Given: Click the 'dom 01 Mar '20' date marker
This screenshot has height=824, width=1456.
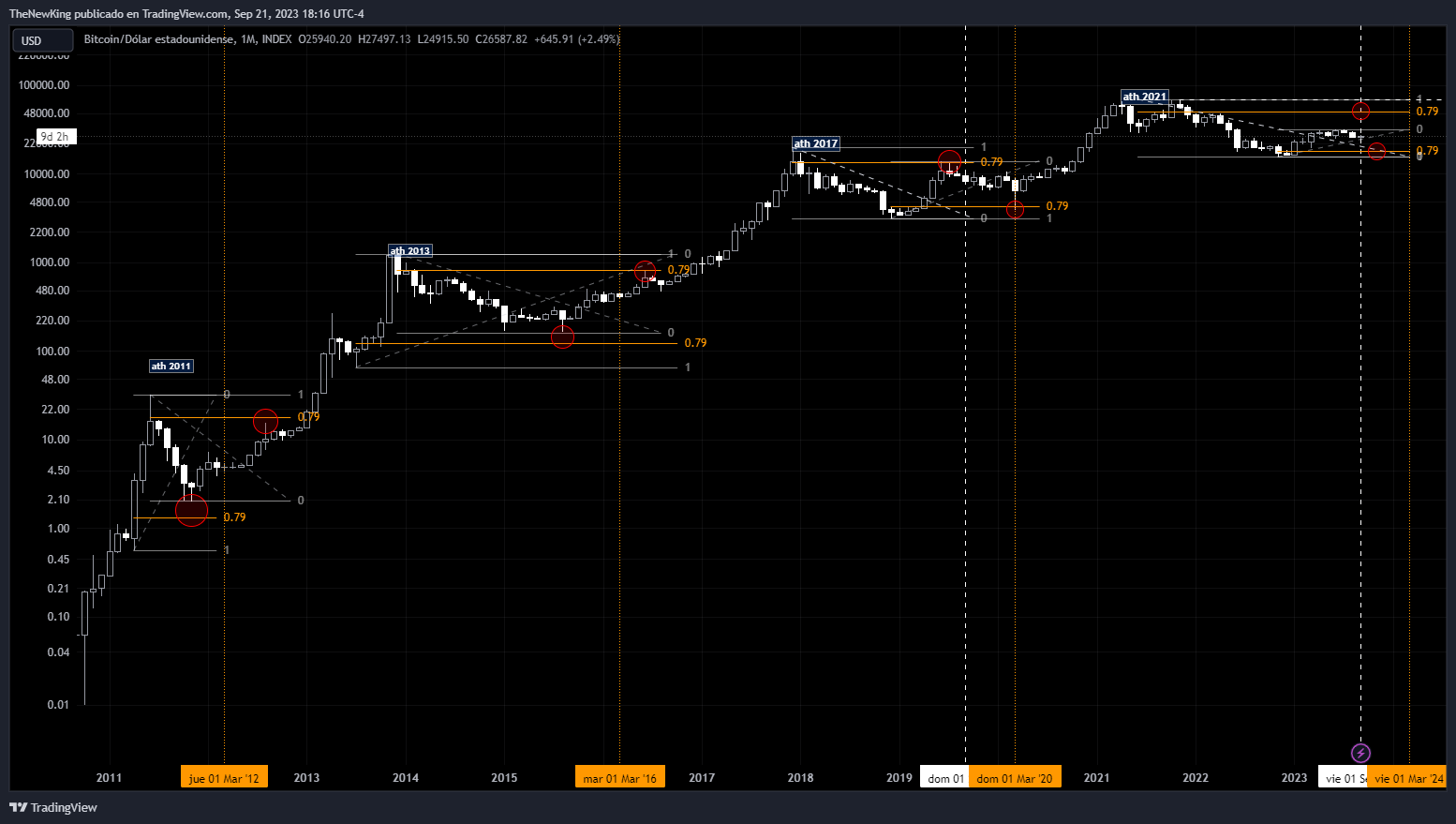Looking at the screenshot, I should pyautogui.click(x=1015, y=778).
